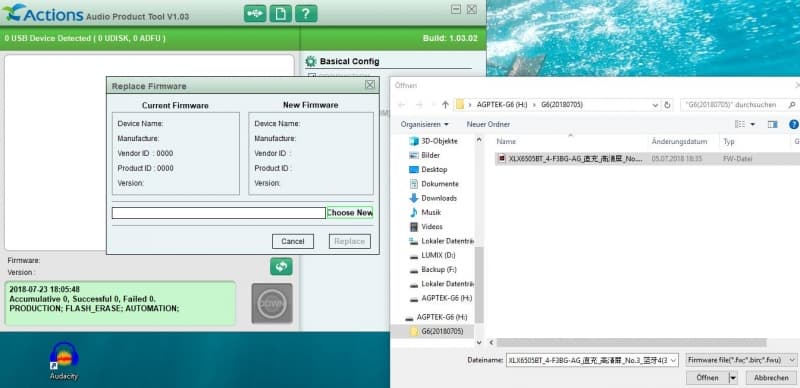Open the Audacity desktop shortcut
Viewport: 800px width, 388px height.
[64, 361]
